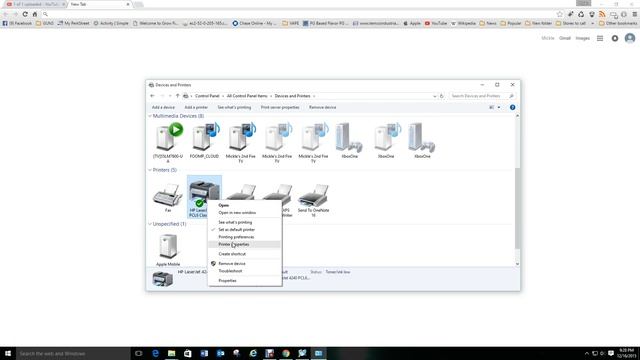Image resolution: width=640 pixels, height=360 pixels.
Task: Click Control Panel in the breadcrumb path
Action: [x=207, y=96]
